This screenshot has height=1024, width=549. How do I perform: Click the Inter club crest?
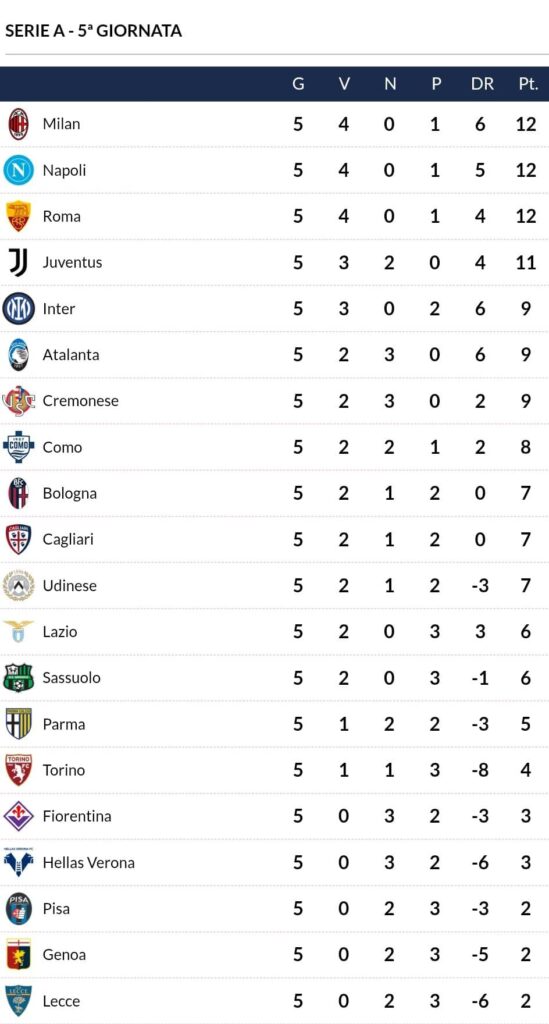[18, 309]
